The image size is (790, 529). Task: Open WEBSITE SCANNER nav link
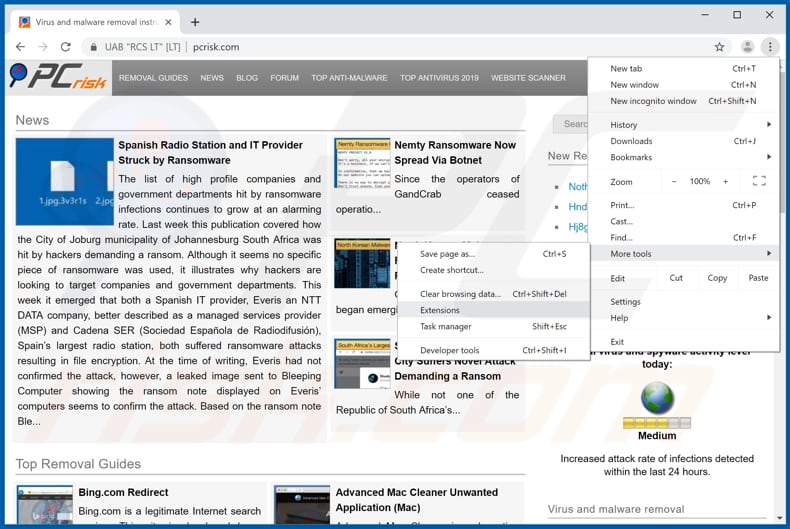529,78
